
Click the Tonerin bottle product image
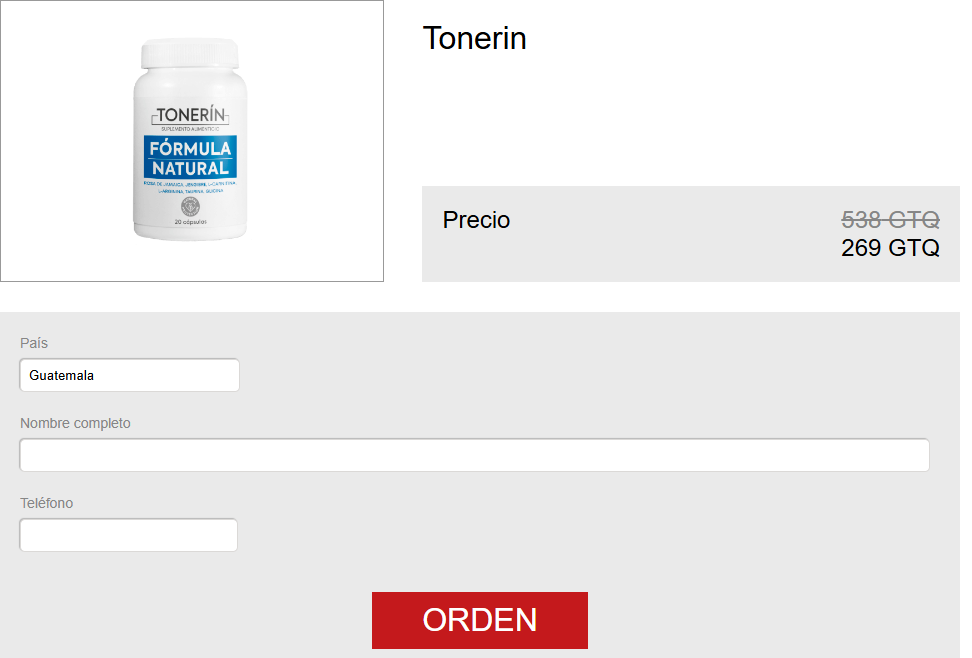point(190,140)
